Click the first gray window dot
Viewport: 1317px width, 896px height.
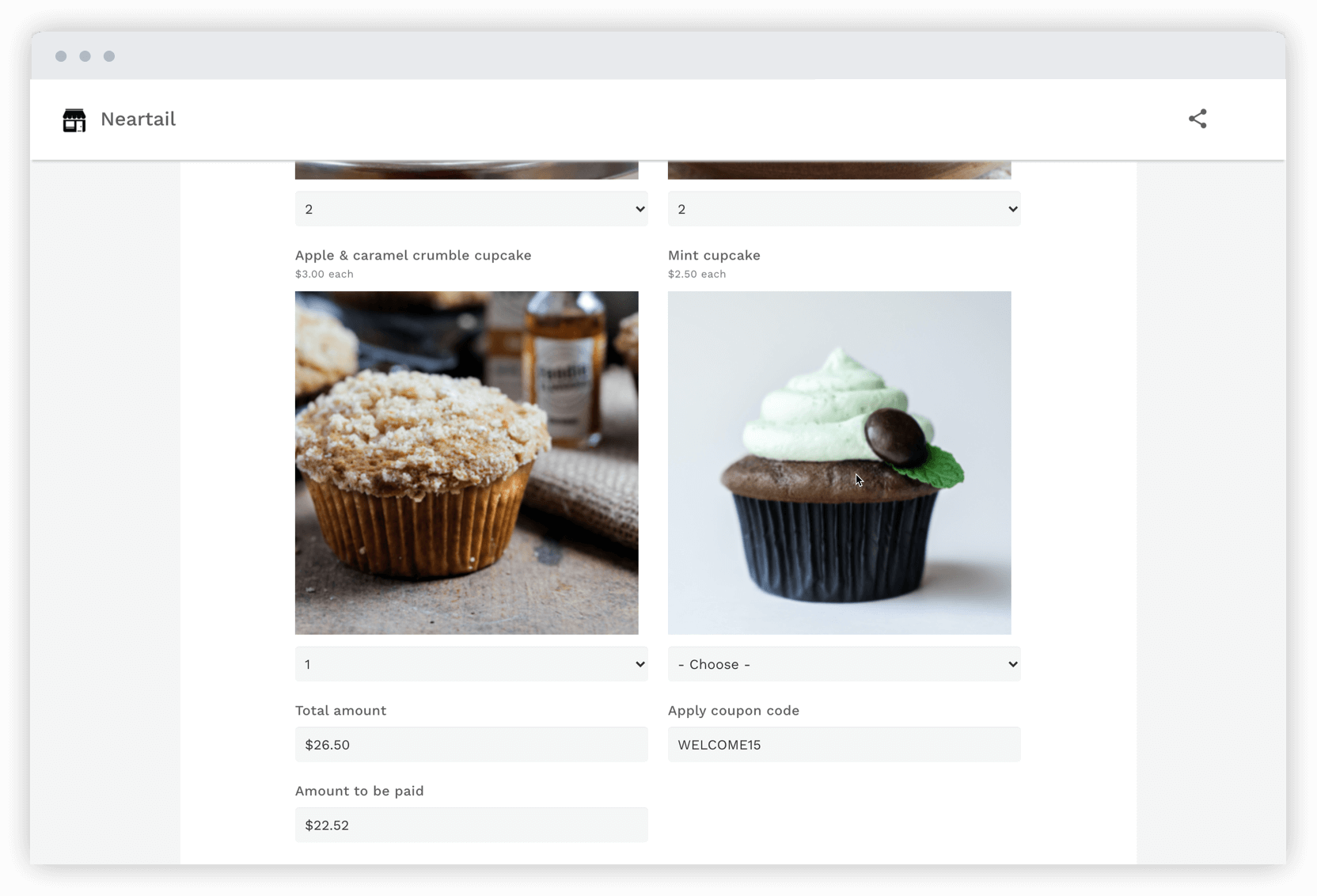point(61,56)
